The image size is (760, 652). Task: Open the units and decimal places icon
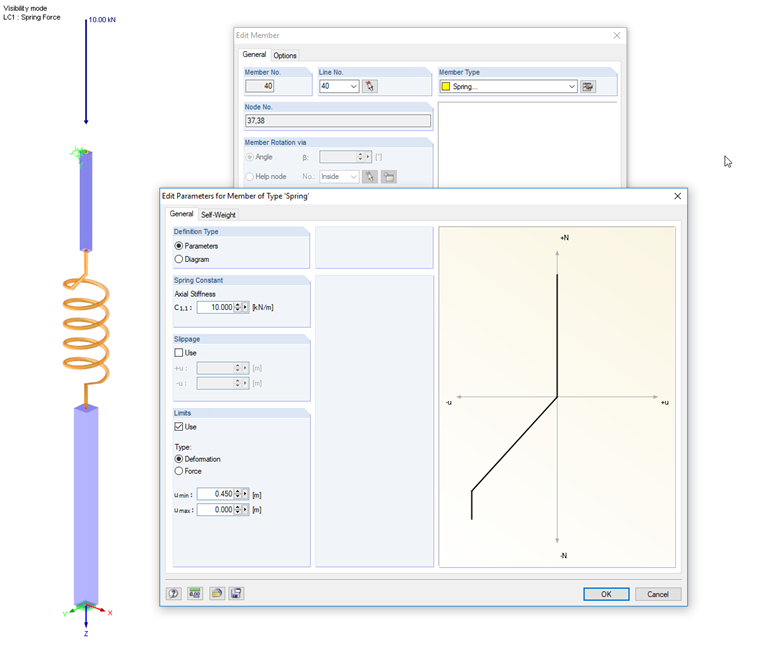pyautogui.click(x=195, y=593)
